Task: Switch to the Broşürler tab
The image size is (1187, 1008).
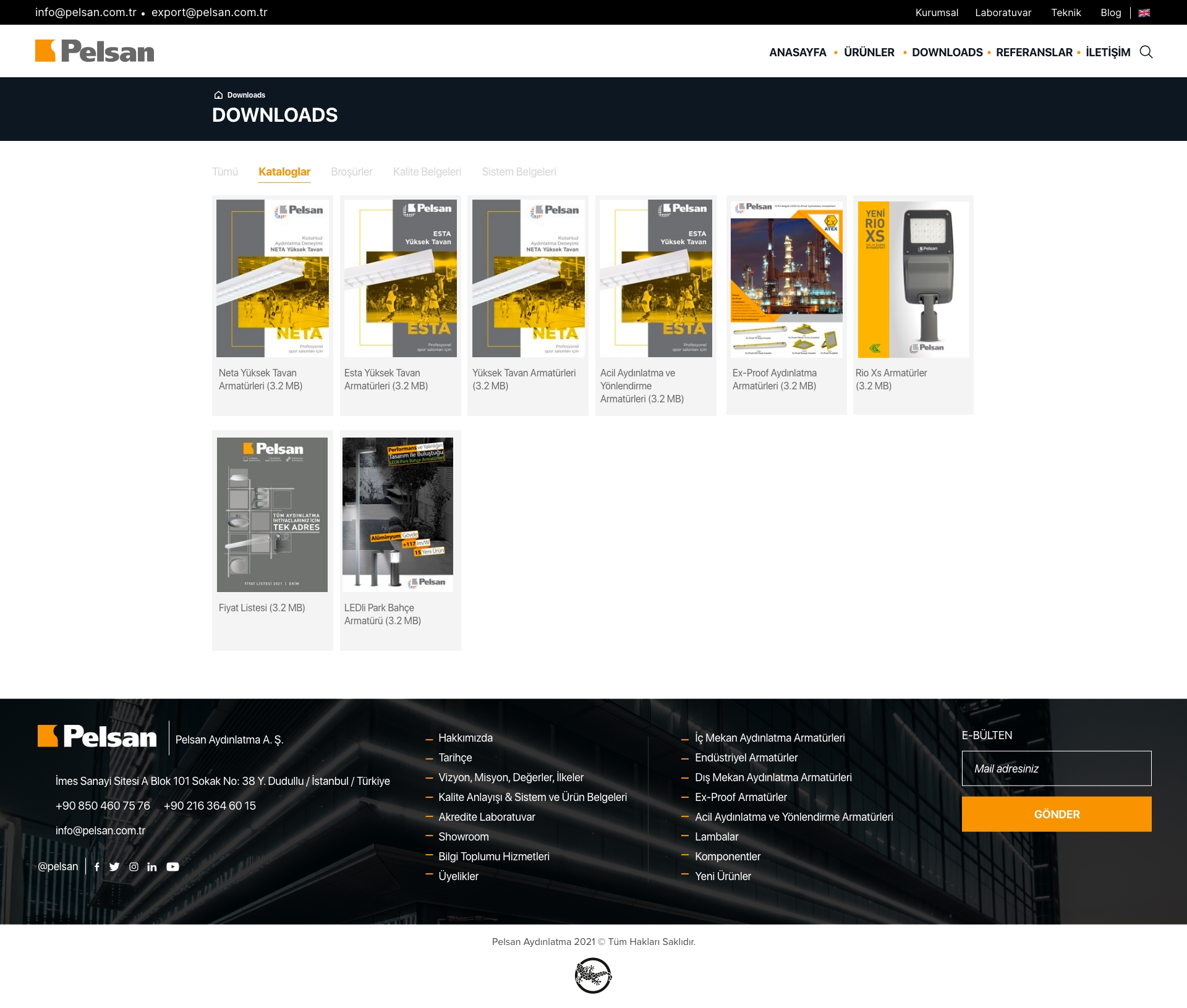Action: pos(351,172)
